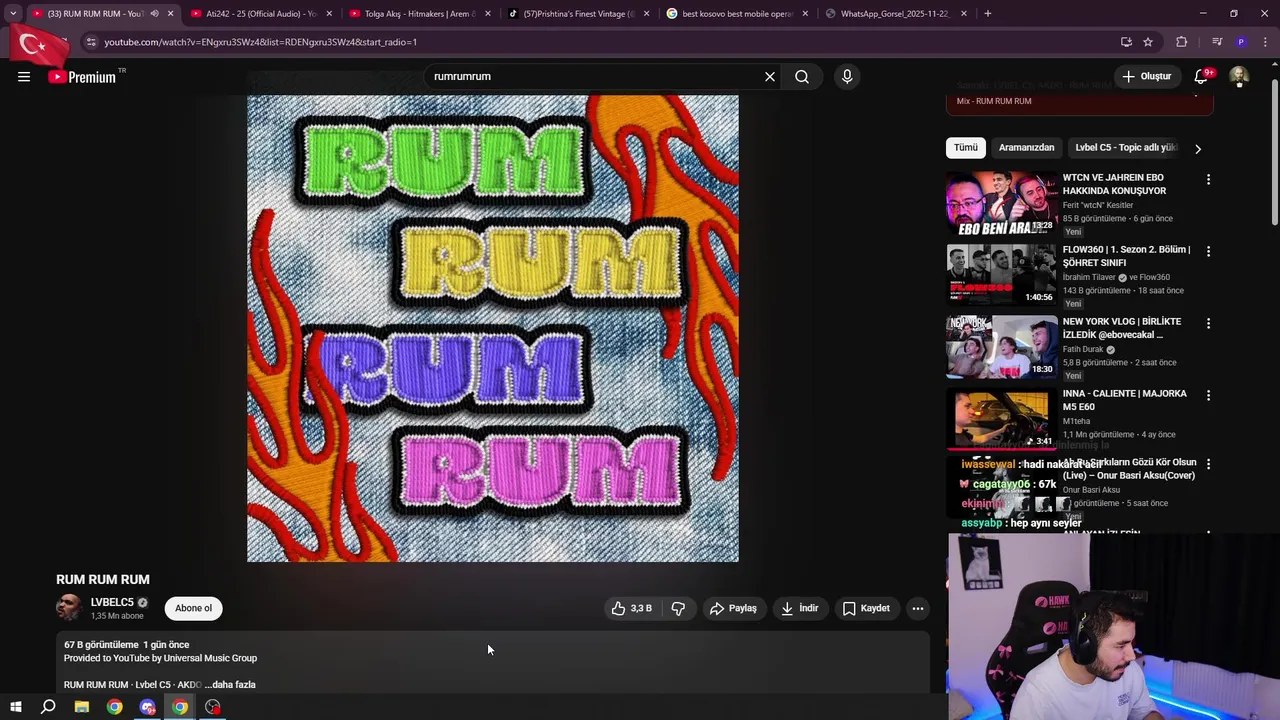Open Fatih Durak channel name
1280x720 pixels.
pyautogui.click(x=1083, y=350)
